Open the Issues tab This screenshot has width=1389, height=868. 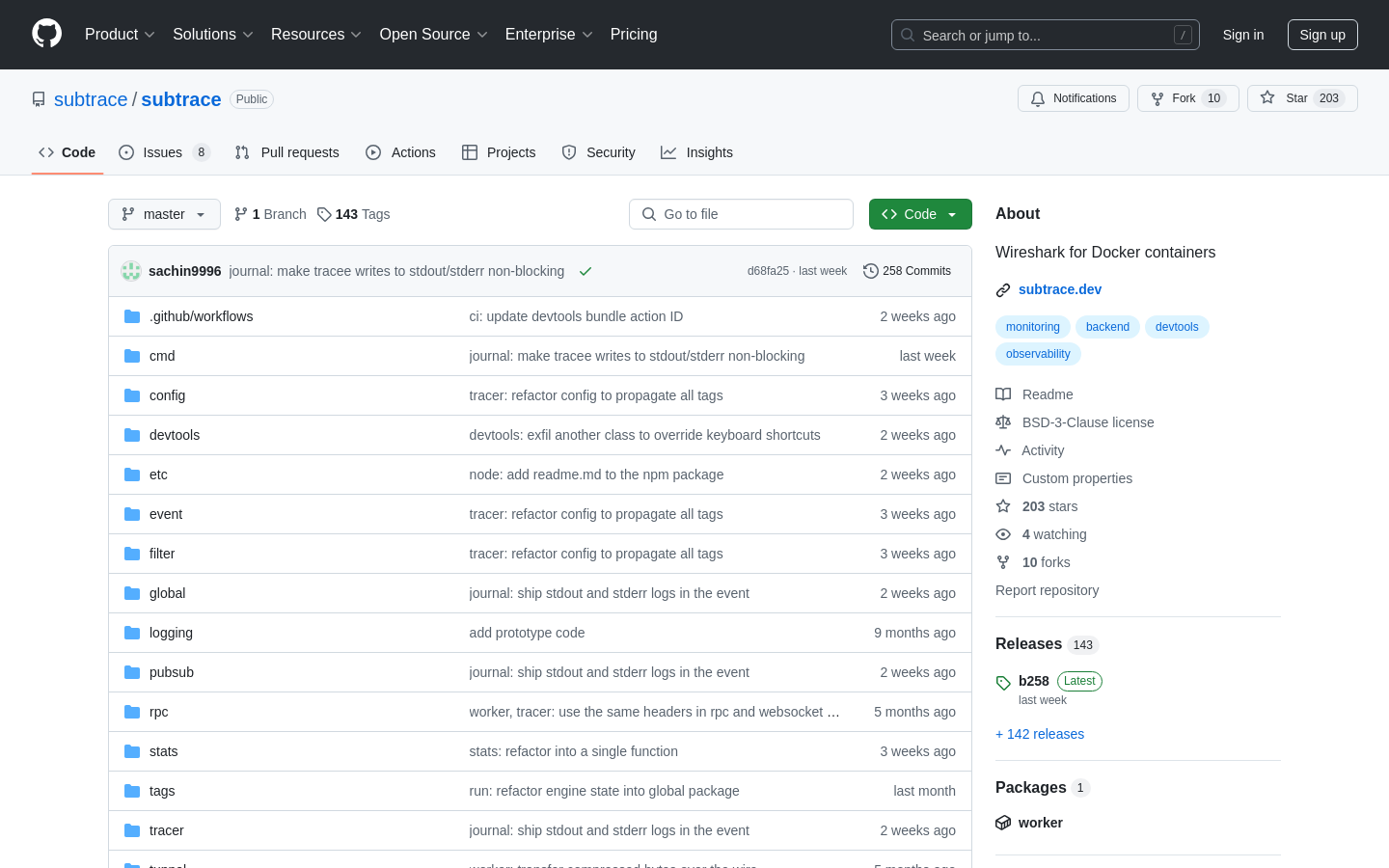164,152
